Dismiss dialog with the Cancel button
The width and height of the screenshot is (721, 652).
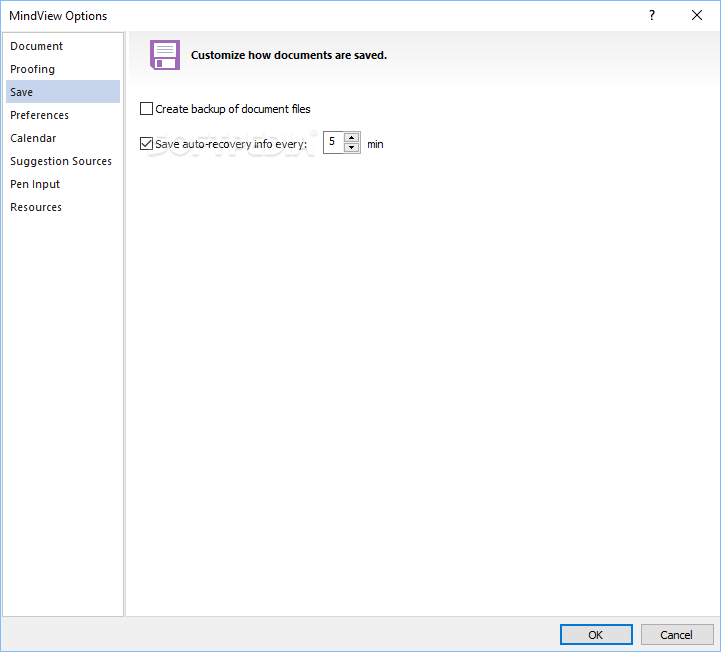click(677, 635)
